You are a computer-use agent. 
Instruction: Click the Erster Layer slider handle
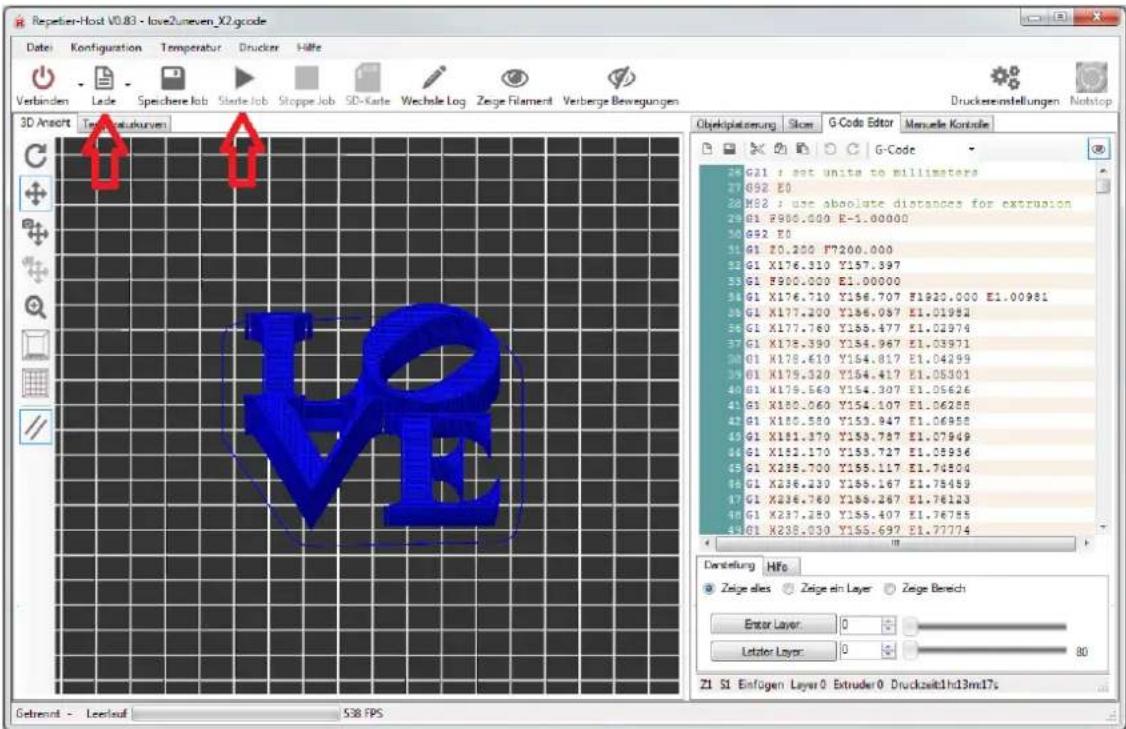coord(910,626)
